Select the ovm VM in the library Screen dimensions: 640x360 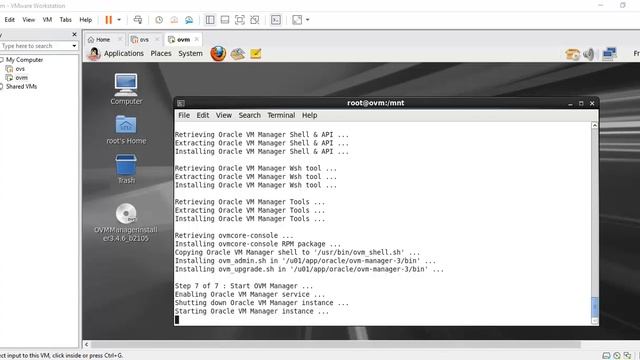(x=22, y=78)
